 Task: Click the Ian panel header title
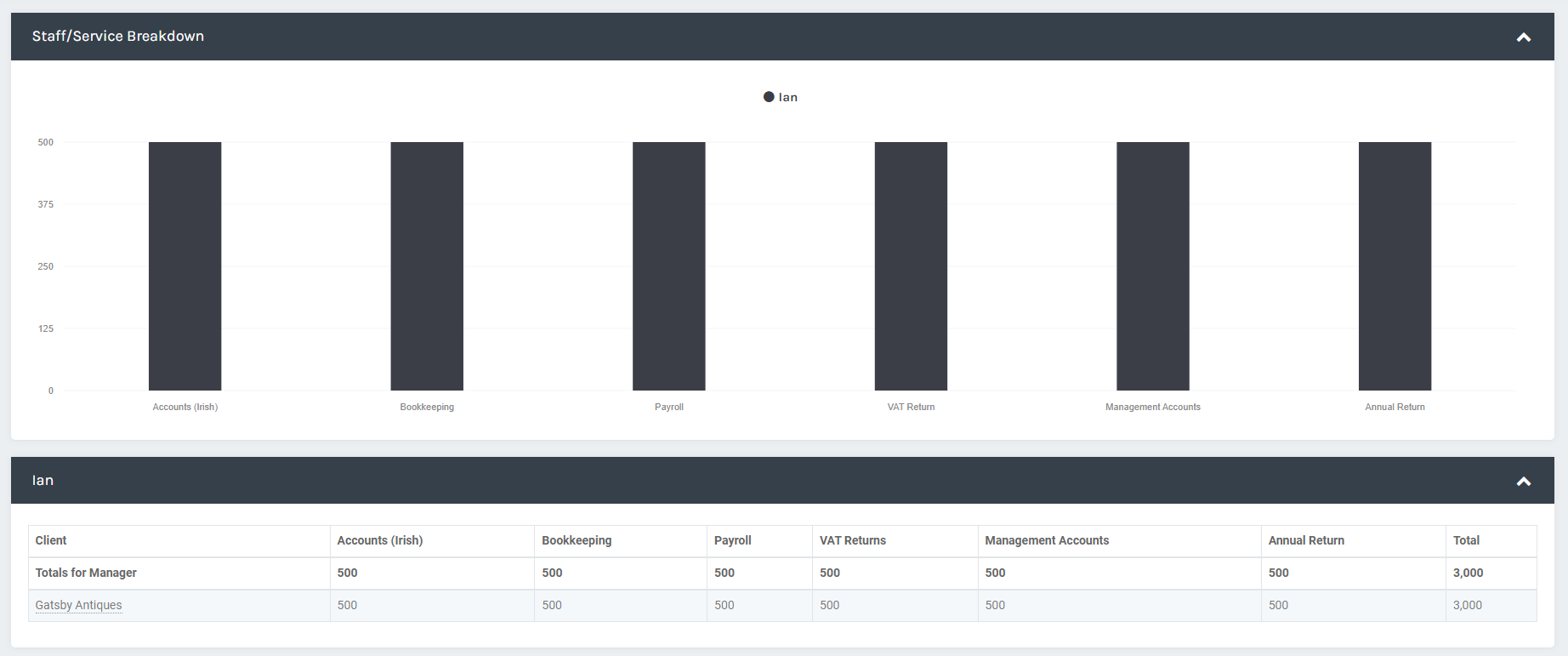coord(43,480)
